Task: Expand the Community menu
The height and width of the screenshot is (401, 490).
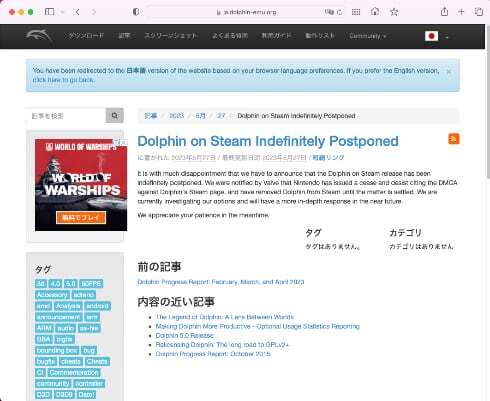Action: 368,36
